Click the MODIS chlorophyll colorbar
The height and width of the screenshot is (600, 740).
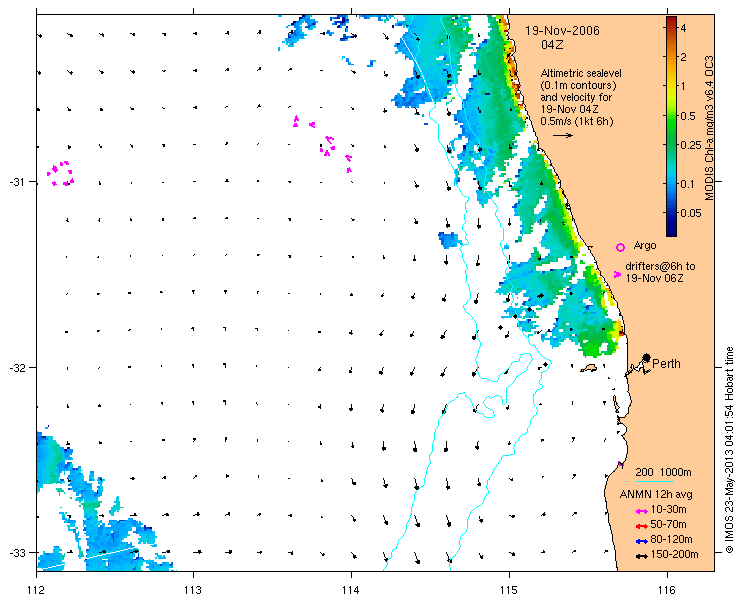tap(671, 126)
